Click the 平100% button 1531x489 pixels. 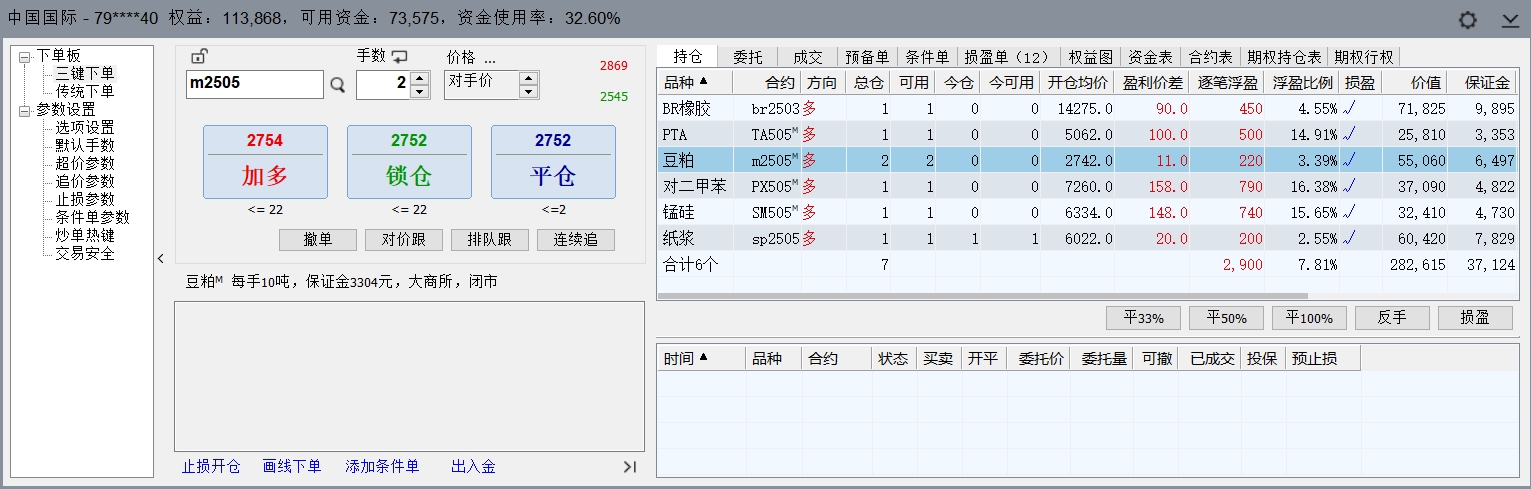(1310, 318)
